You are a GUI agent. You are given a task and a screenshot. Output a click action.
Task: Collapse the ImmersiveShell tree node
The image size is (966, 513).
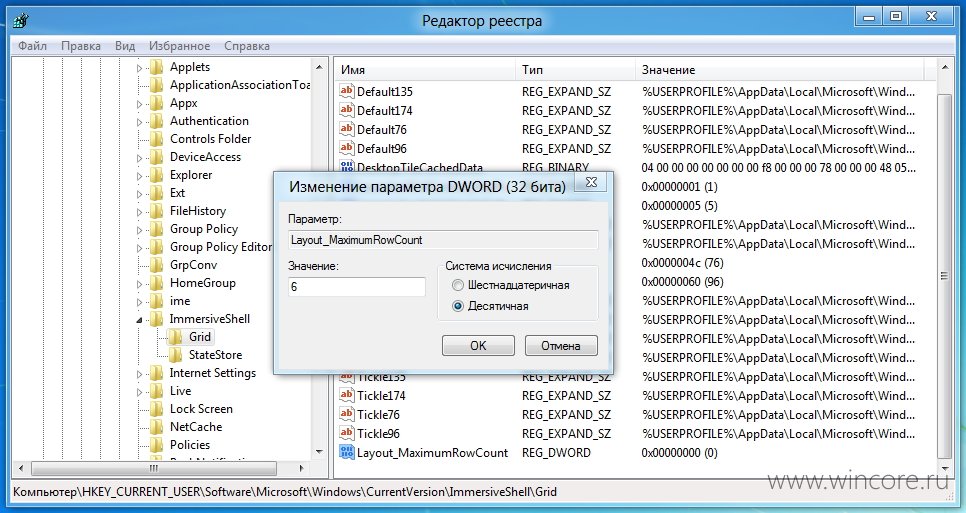pyautogui.click(x=139, y=320)
